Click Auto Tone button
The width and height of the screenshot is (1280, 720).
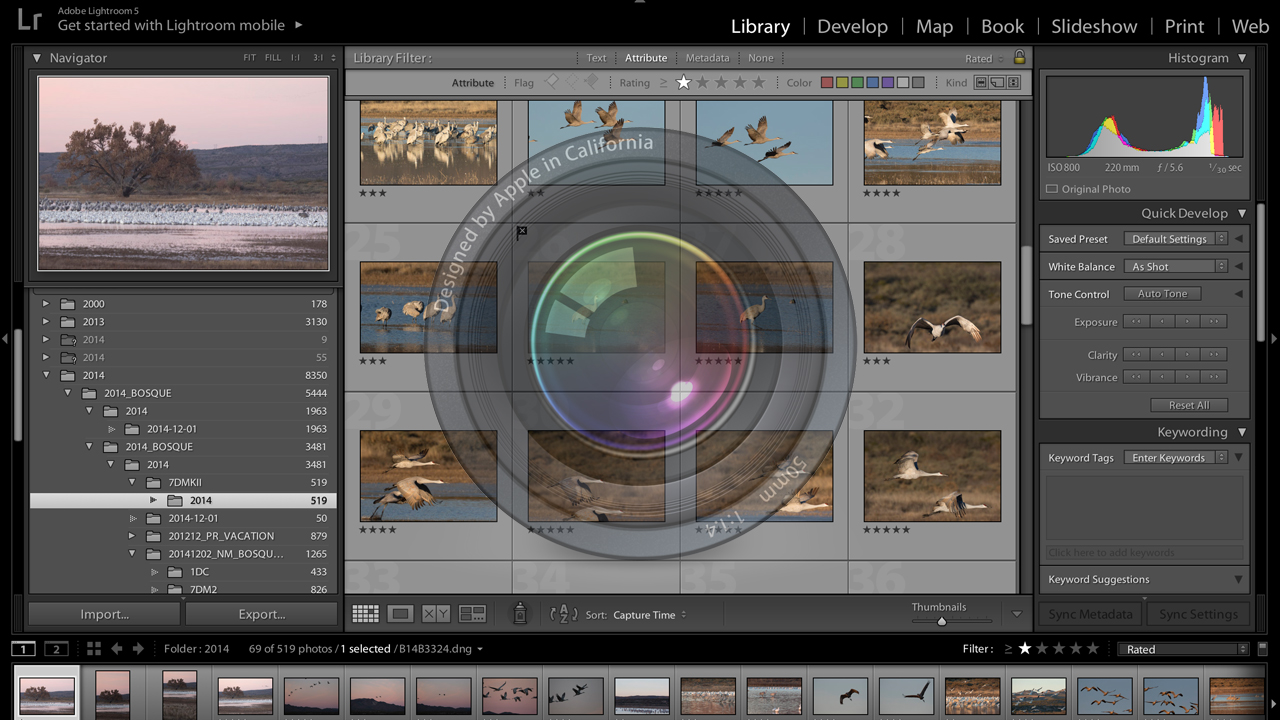click(1162, 294)
